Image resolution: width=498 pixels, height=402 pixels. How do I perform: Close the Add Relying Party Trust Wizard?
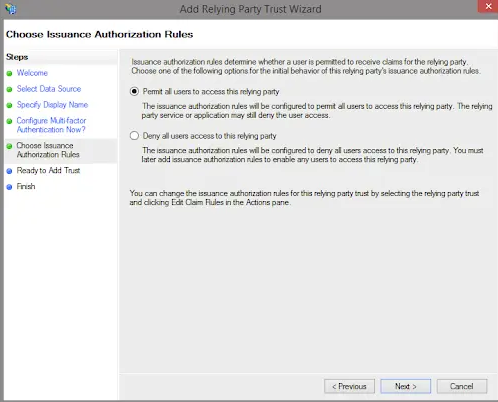[488, 6]
